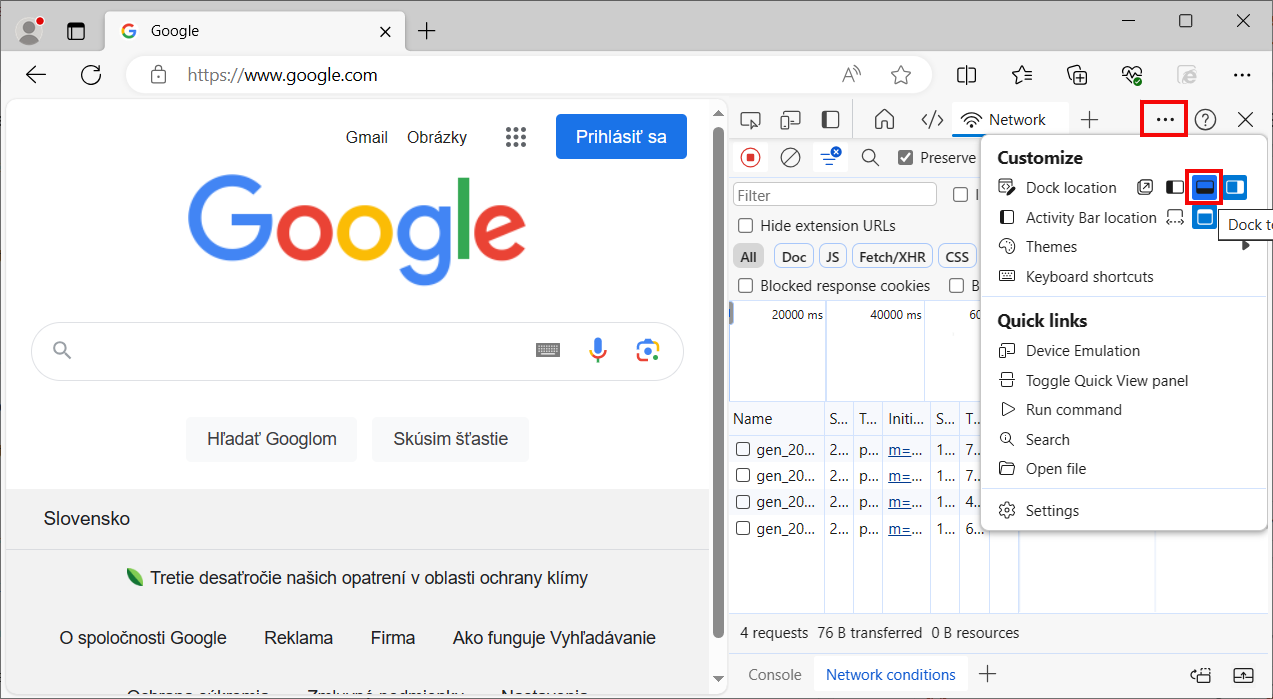Stop recording network log
Image resolution: width=1273 pixels, height=699 pixels.
(x=751, y=157)
